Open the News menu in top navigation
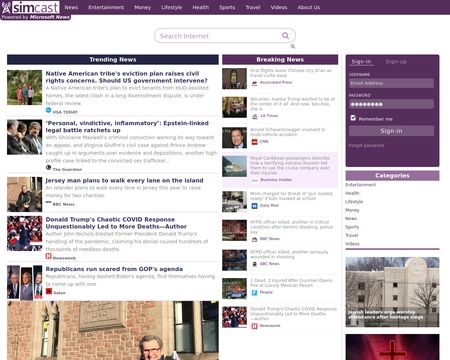The height and width of the screenshot is (360, 450). click(x=71, y=7)
